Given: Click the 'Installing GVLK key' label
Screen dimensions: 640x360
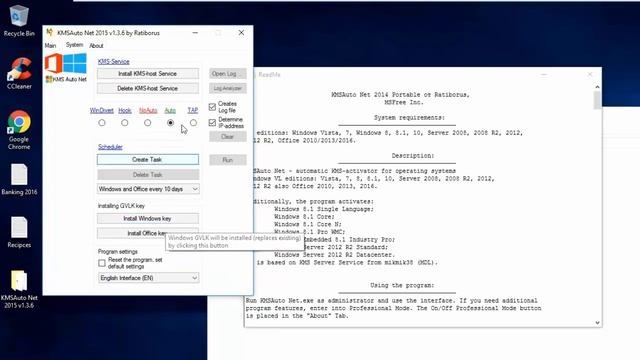Looking at the screenshot, I should click(121, 206).
